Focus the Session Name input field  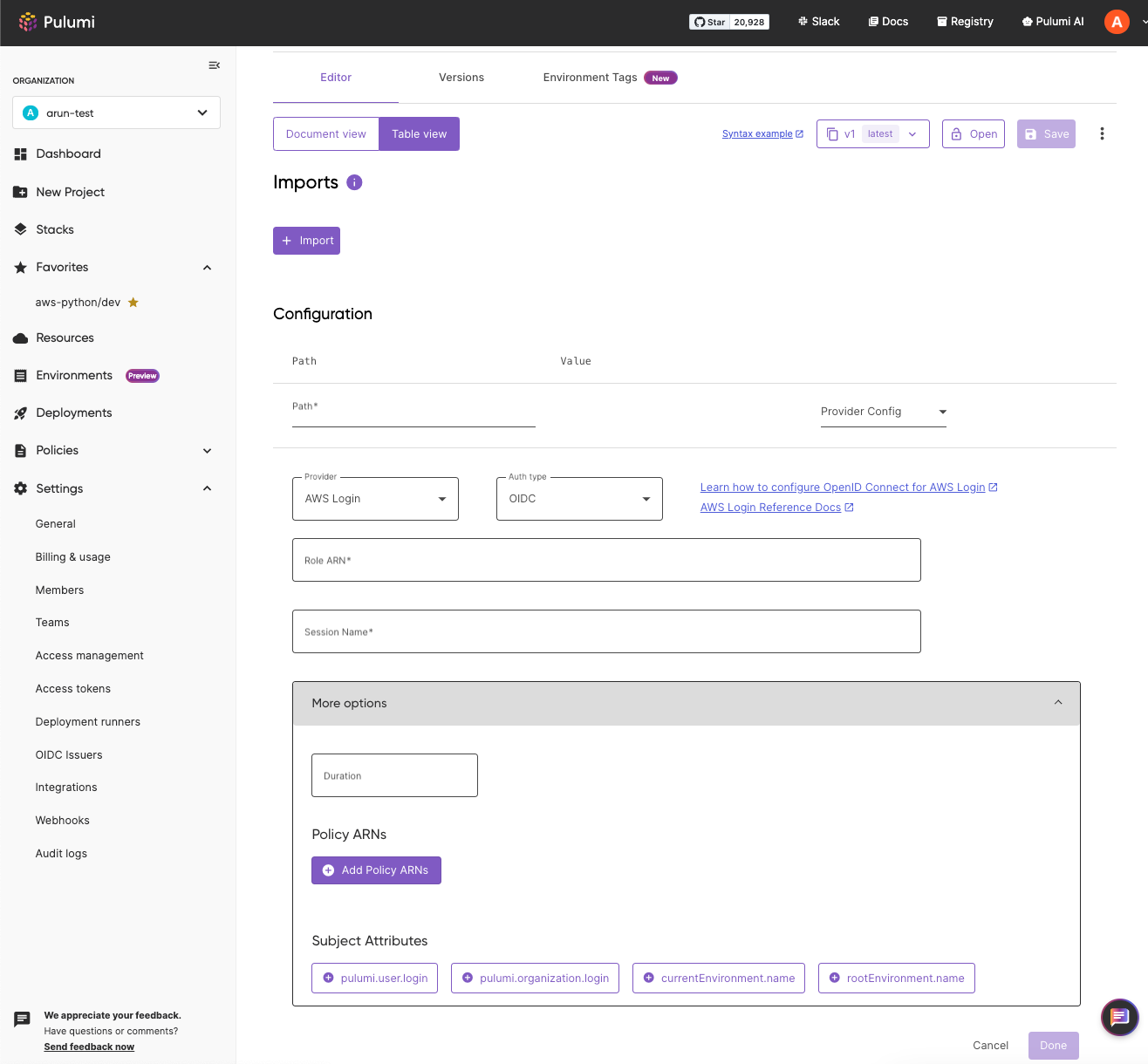point(606,631)
